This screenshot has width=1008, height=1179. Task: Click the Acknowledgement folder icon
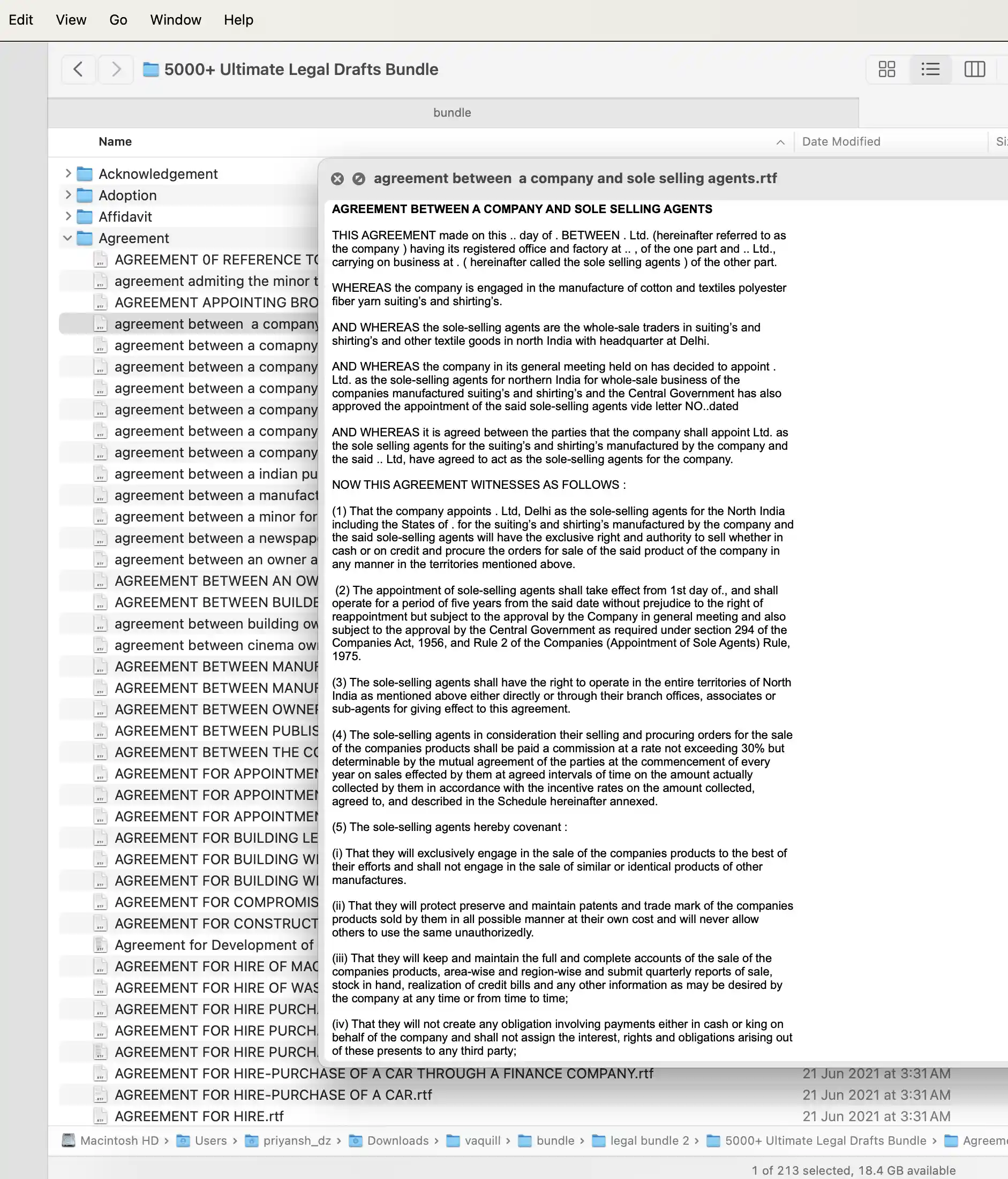(85, 173)
